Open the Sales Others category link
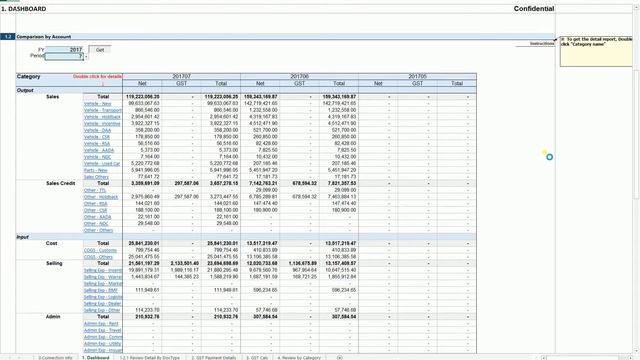640x360 pixels. pos(96,177)
